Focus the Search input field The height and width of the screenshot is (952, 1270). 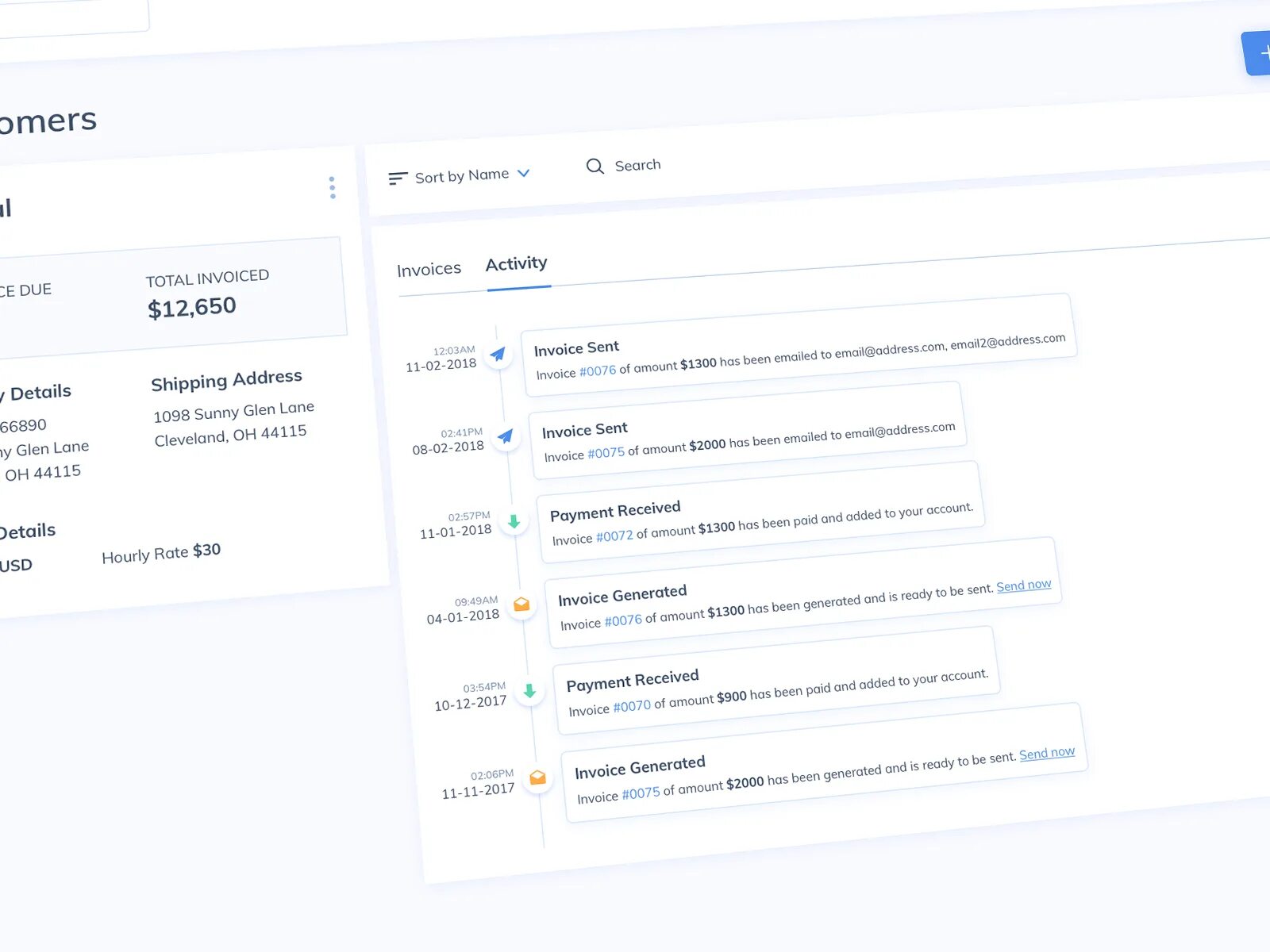tap(637, 165)
